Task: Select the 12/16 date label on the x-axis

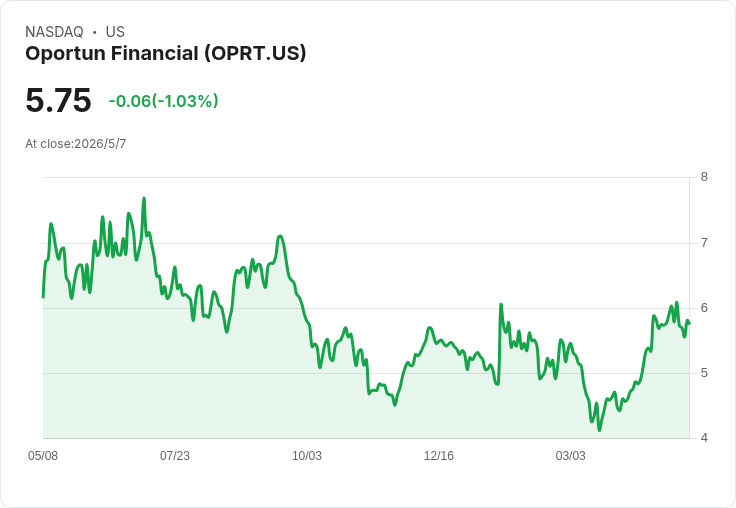Action: pos(438,455)
